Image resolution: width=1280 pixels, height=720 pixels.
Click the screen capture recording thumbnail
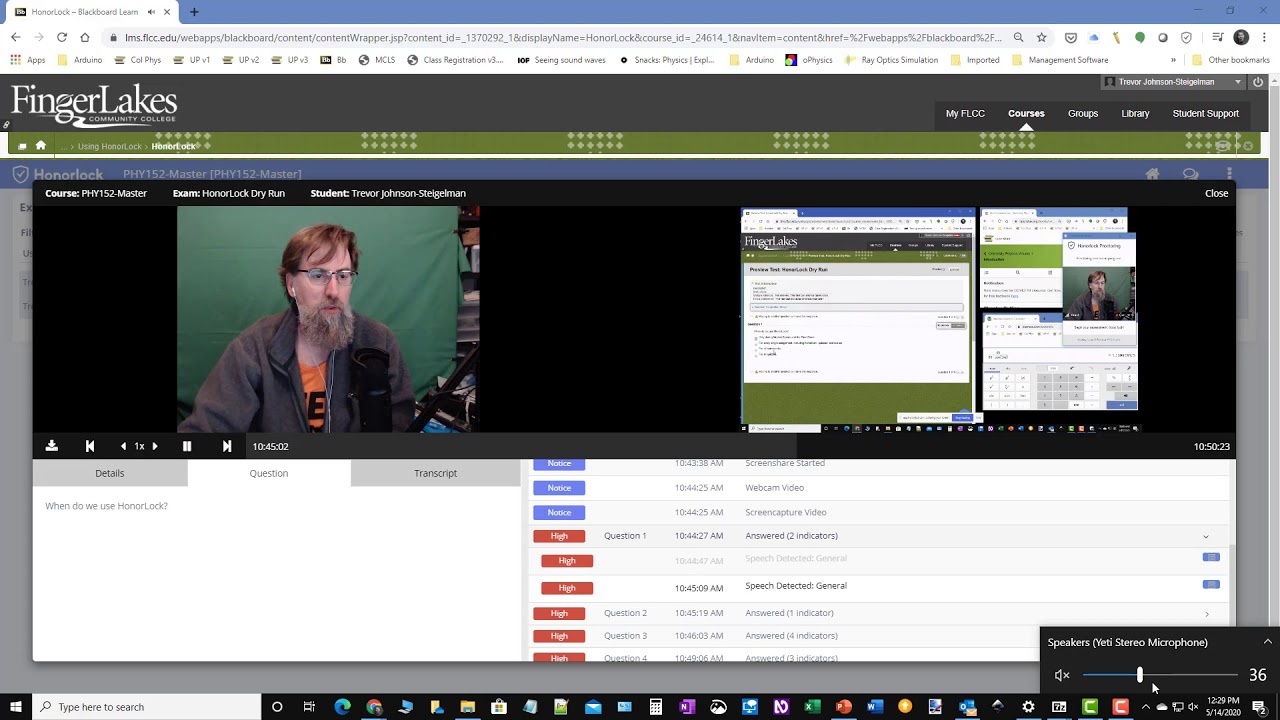(x=940, y=319)
